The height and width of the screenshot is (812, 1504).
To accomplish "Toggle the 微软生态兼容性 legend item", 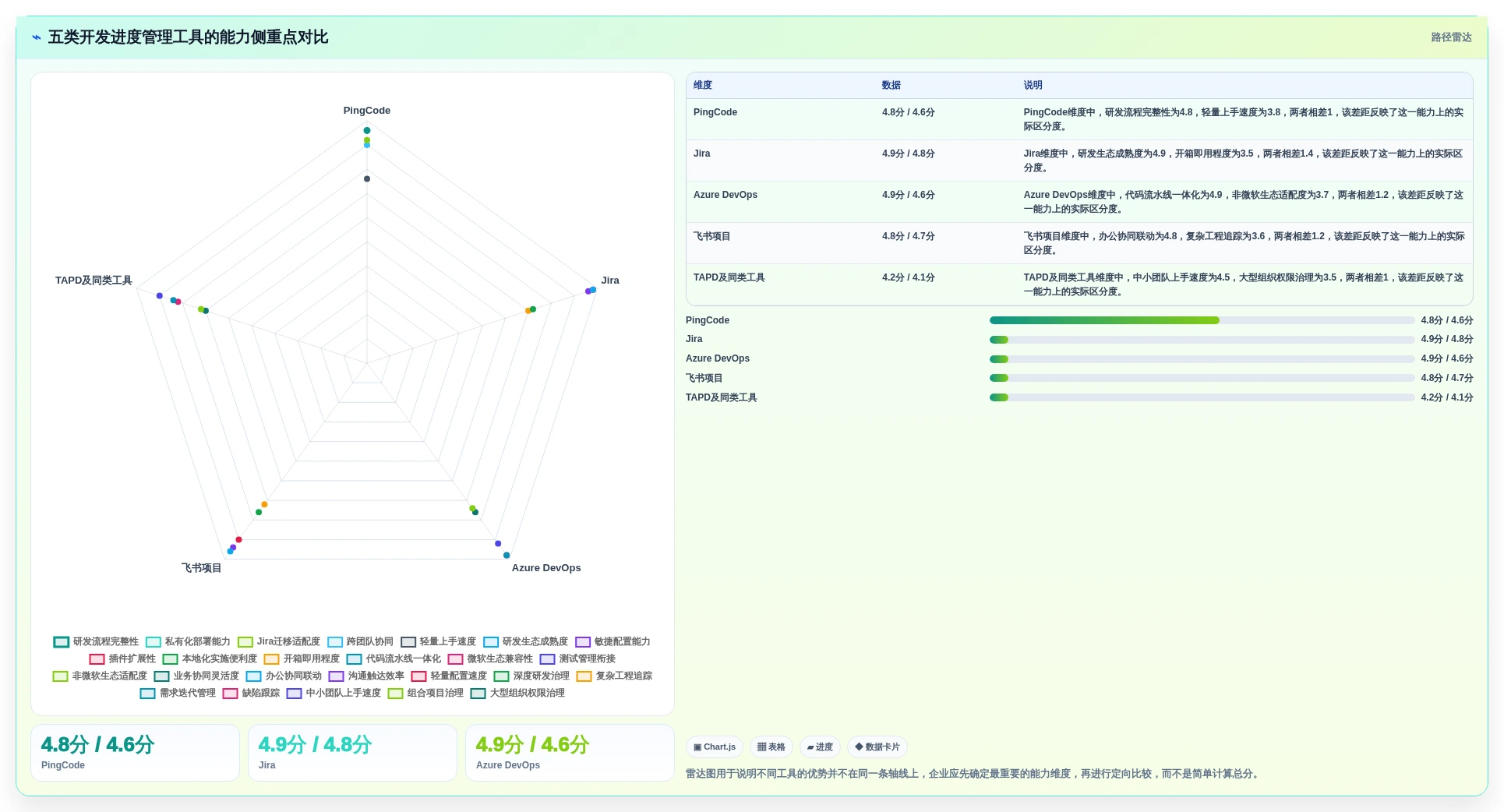I will pyautogui.click(x=490, y=658).
